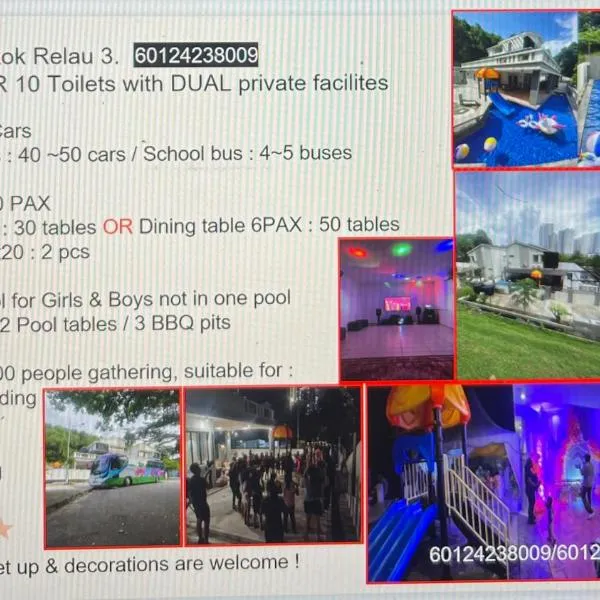
Task: Select the "Dining table 6PAX : 50 tables" text
Action: coord(268,226)
